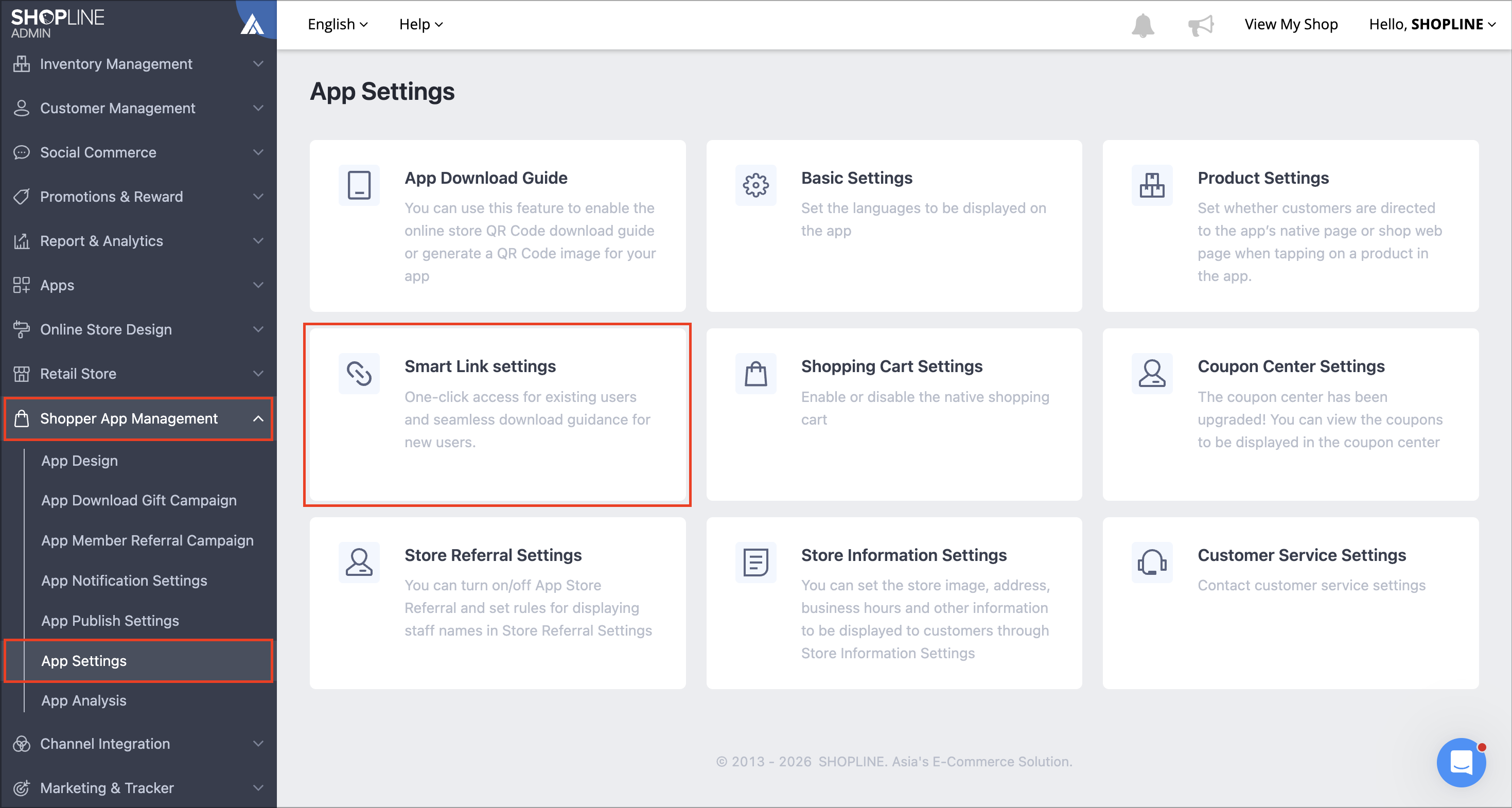Open the Basic Settings card title
The width and height of the screenshot is (1512, 808).
(x=856, y=178)
